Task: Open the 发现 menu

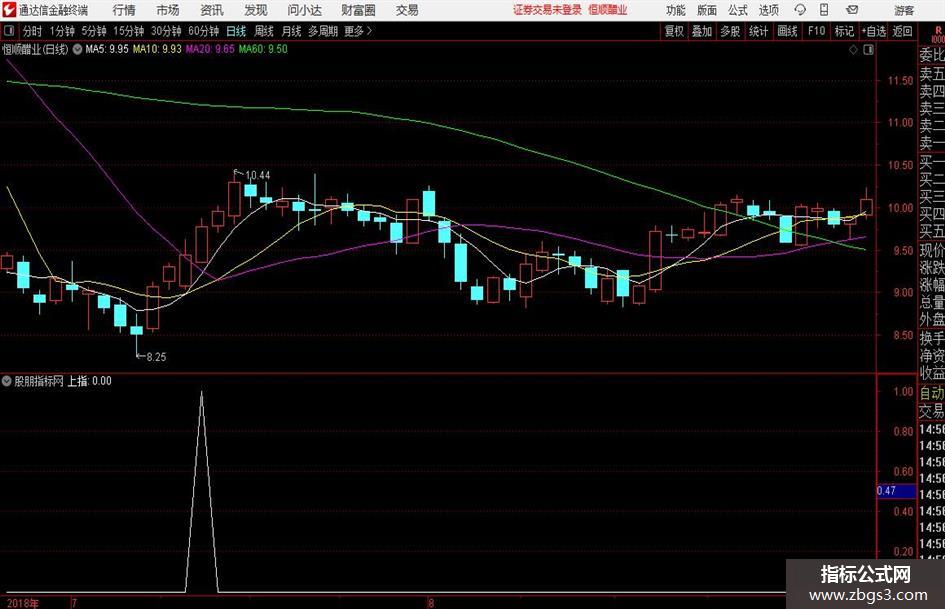Action: pyautogui.click(x=256, y=10)
